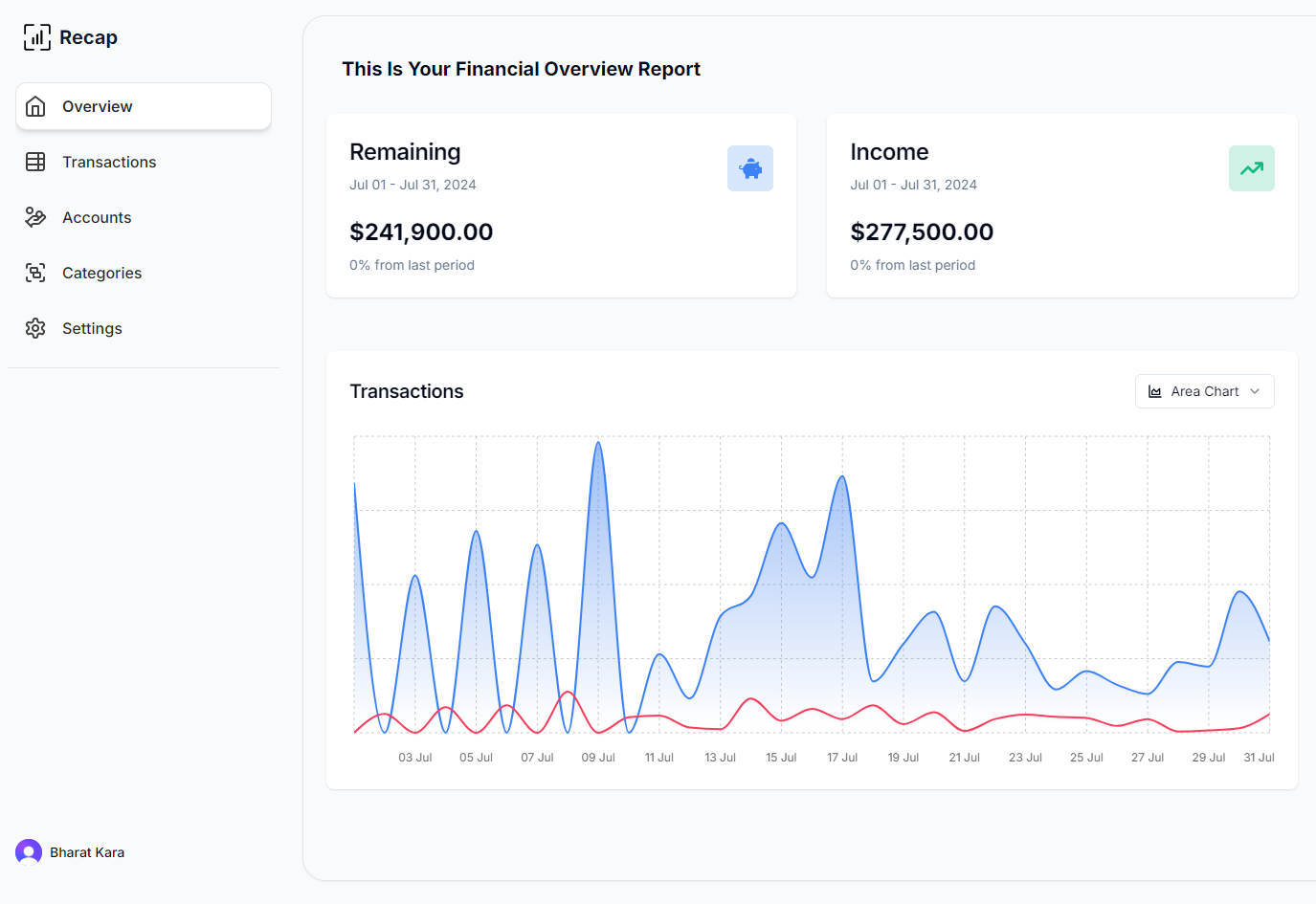Click the piggy bank icon in Remaining card
Viewport: 1316px width, 904px height.
[x=750, y=168]
